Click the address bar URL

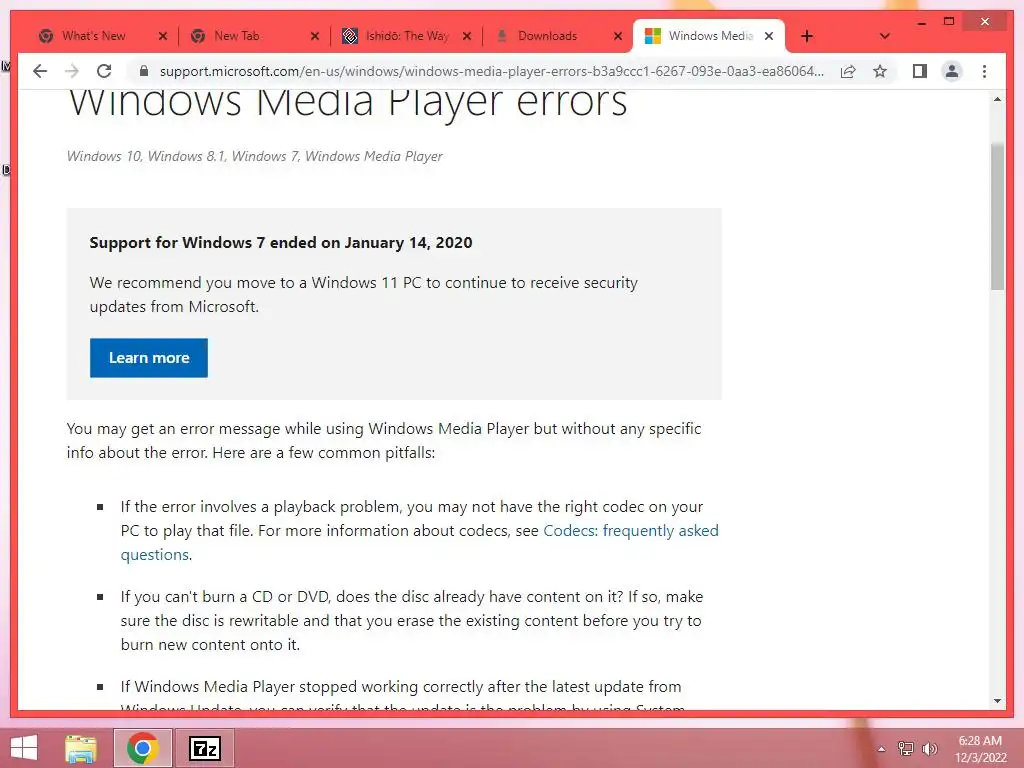[x=491, y=71]
